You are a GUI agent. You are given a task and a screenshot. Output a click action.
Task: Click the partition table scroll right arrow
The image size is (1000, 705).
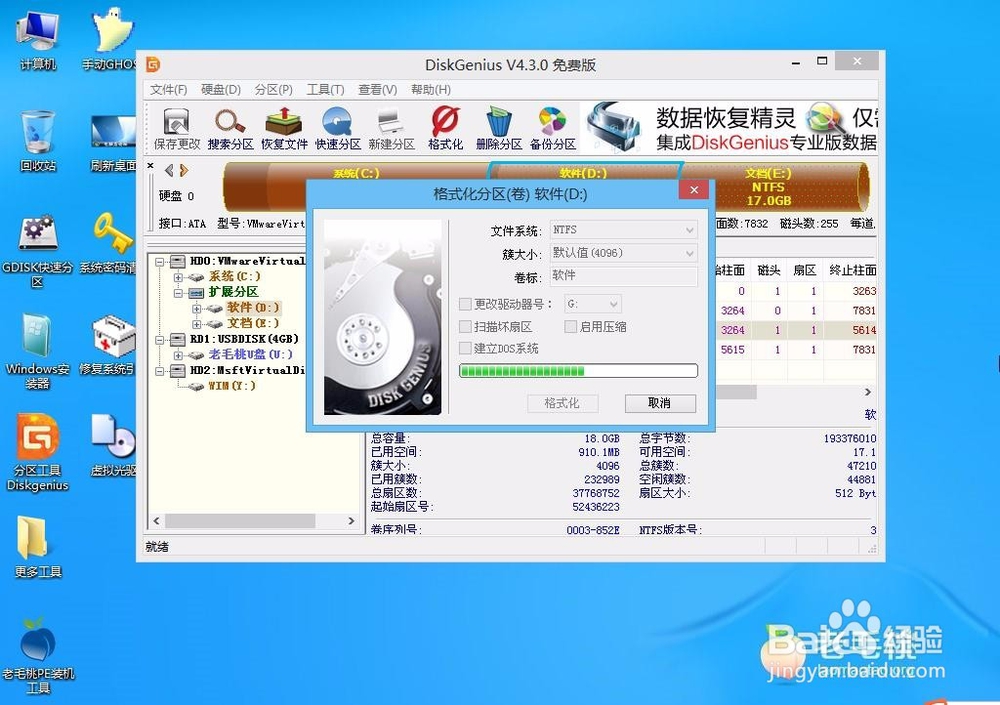868,392
